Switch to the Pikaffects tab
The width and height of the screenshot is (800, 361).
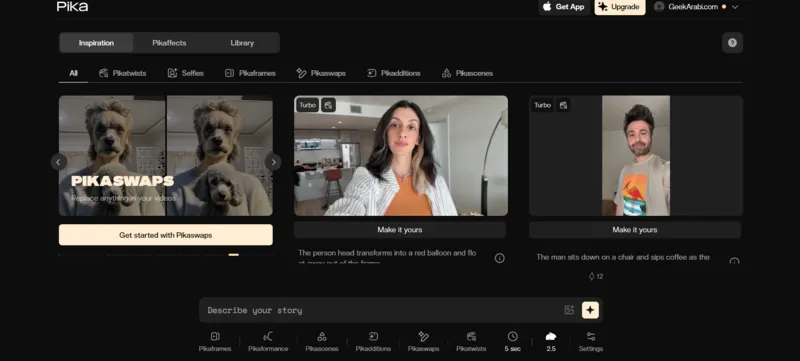click(169, 43)
